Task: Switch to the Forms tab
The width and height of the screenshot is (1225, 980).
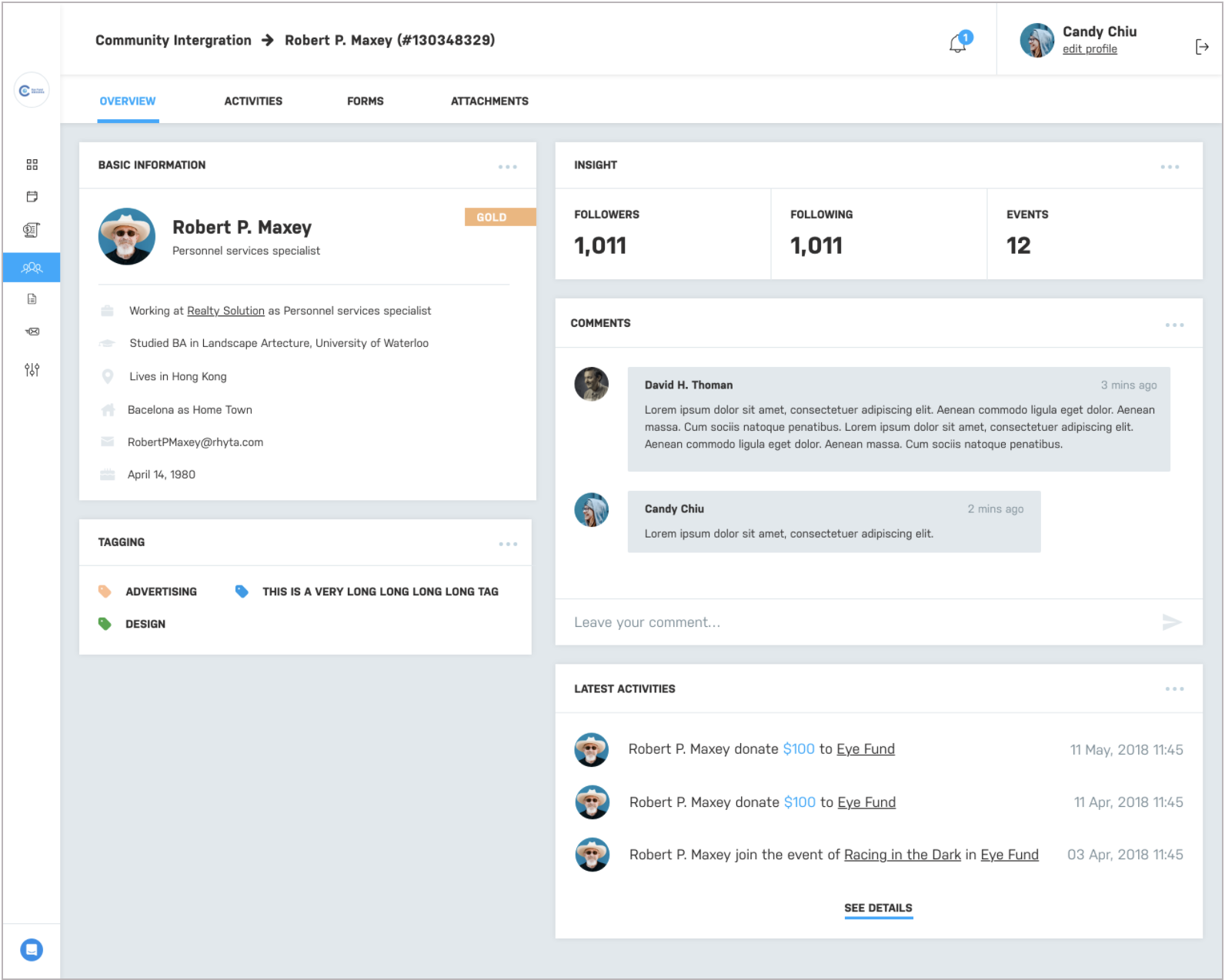Action: pyautogui.click(x=365, y=101)
